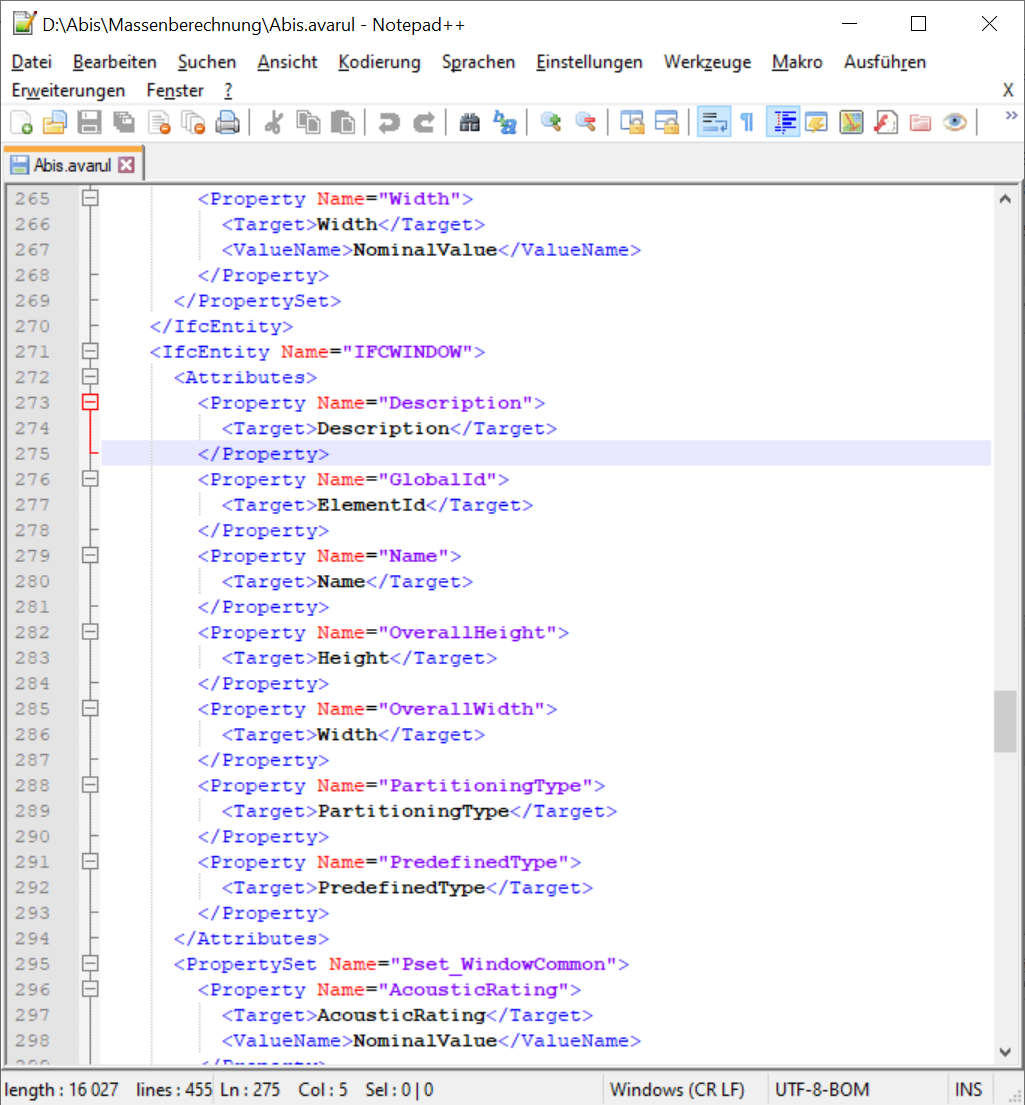Click the vertical scrollbar down arrow
This screenshot has width=1025, height=1105.
1005,1051
